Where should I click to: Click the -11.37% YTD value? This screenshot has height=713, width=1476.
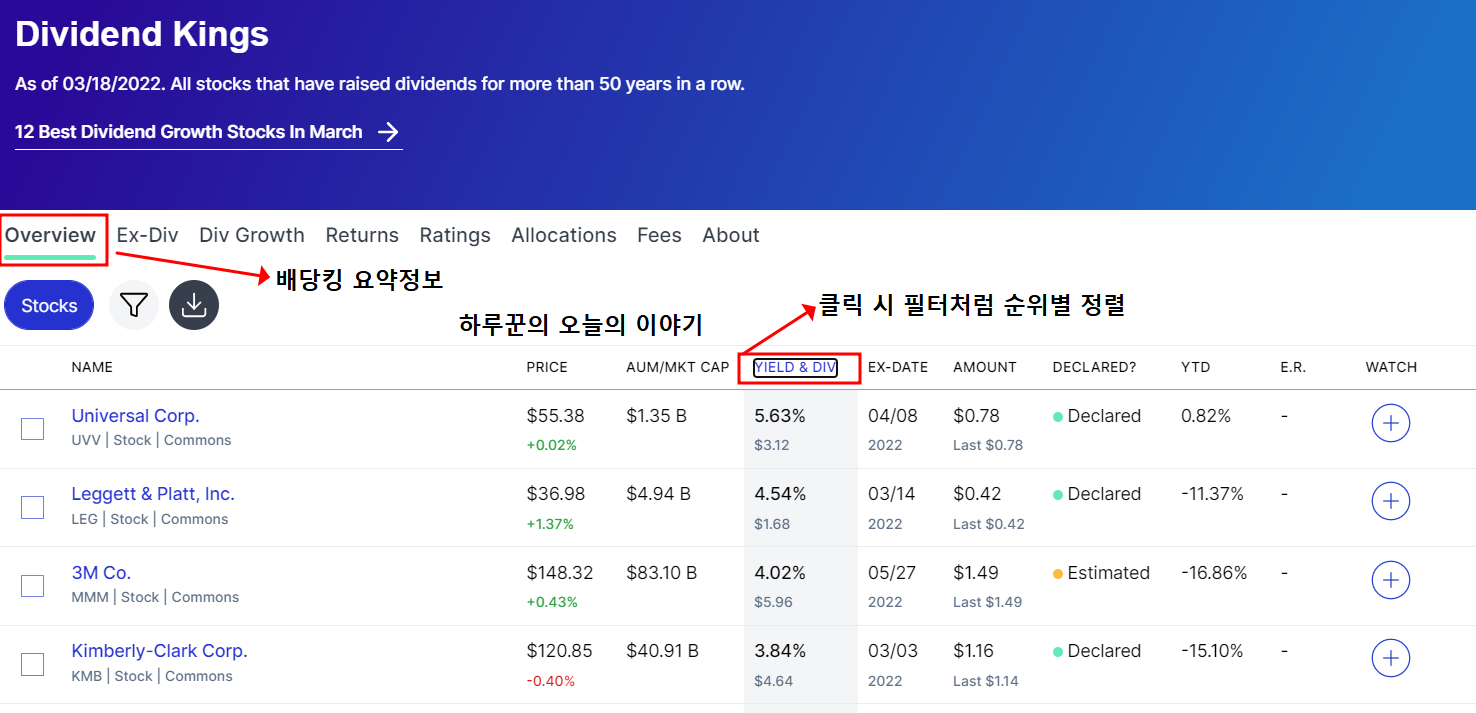1212,494
